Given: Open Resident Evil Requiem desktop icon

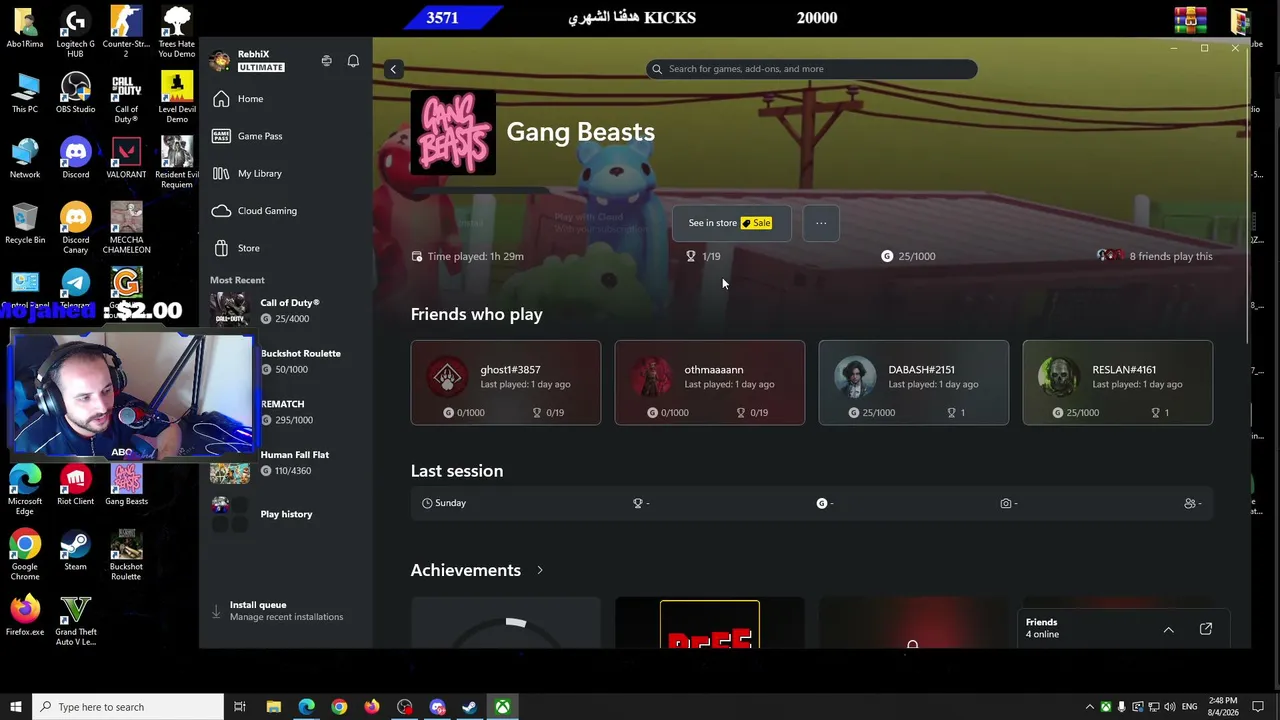Looking at the screenshot, I should point(177,163).
